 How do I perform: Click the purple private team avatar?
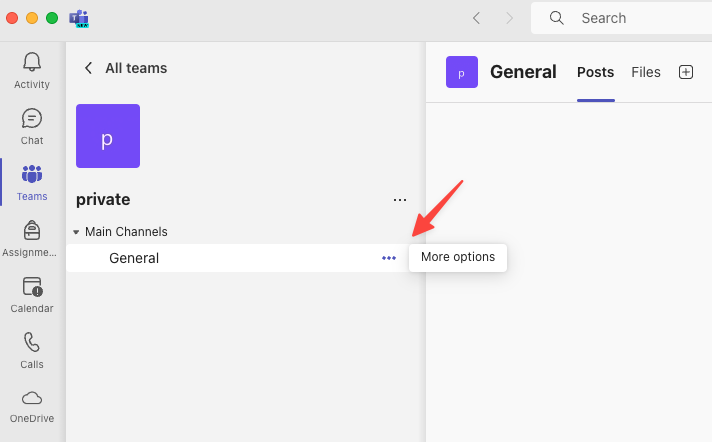(x=108, y=136)
